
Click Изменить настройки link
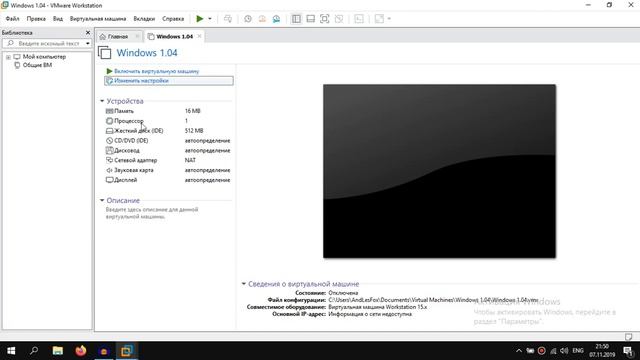tap(141, 81)
